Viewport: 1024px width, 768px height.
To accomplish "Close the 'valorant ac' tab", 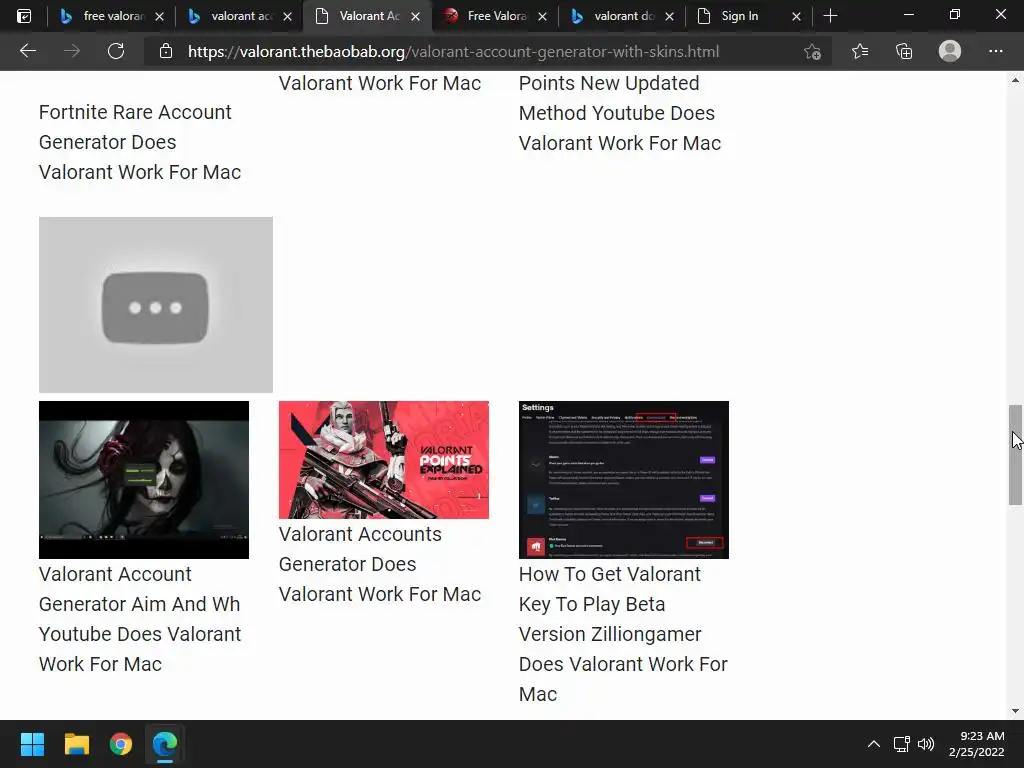I will click(x=287, y=17).
